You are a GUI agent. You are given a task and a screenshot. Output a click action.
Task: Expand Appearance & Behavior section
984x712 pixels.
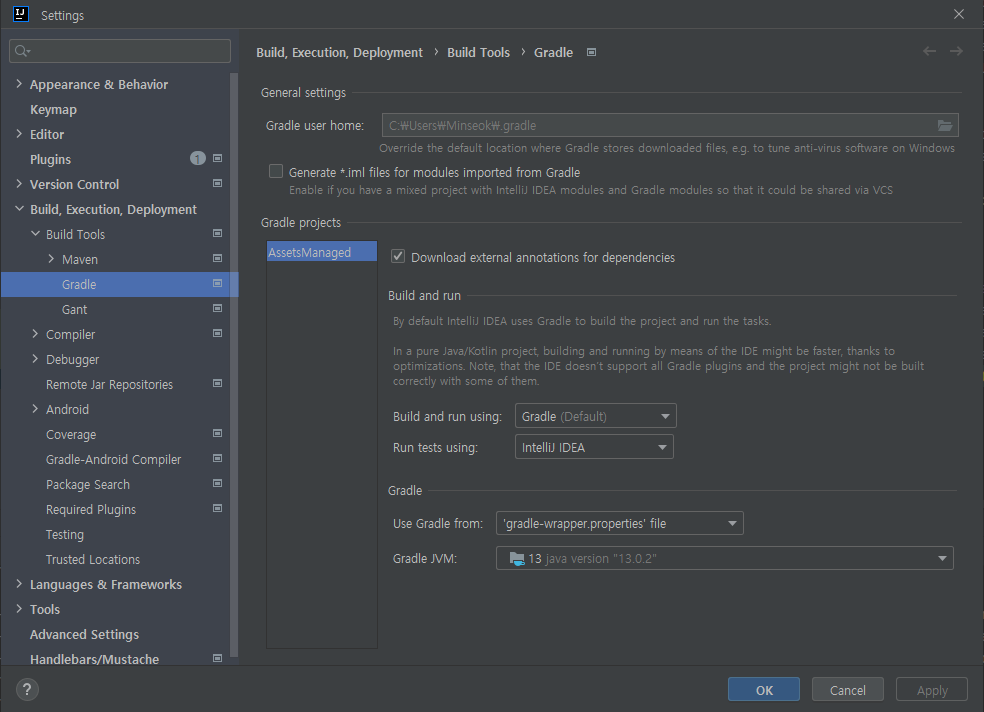coord(19,83)
